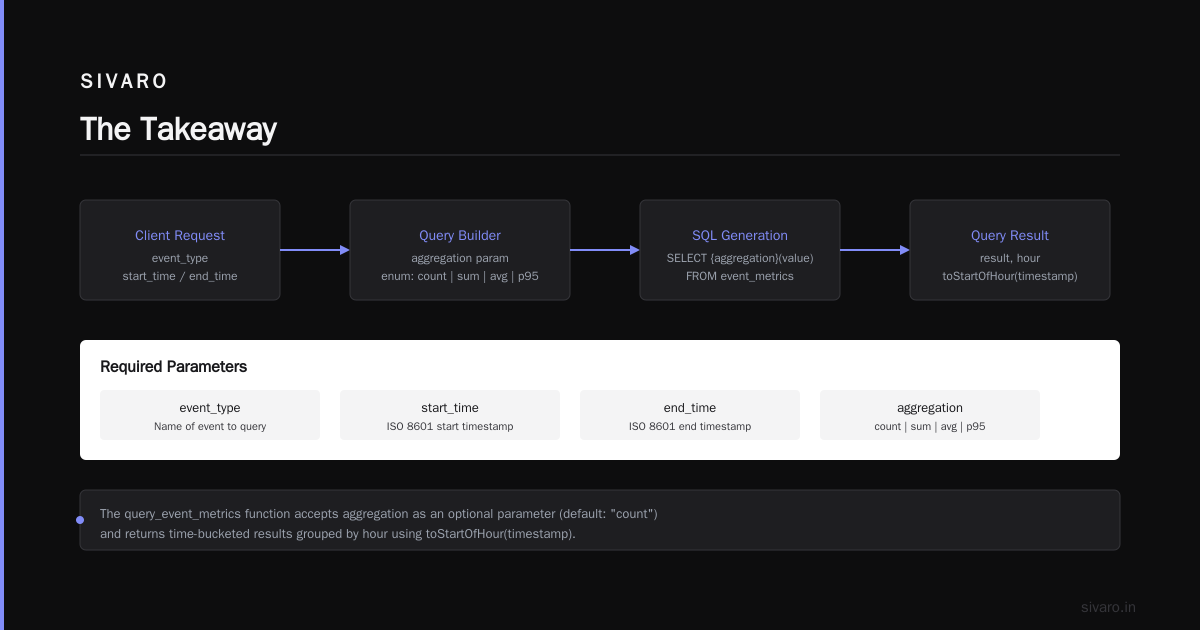
Task: Click the aggregation parameter card title
Action: pyautogui.click(x=930, y=408)
